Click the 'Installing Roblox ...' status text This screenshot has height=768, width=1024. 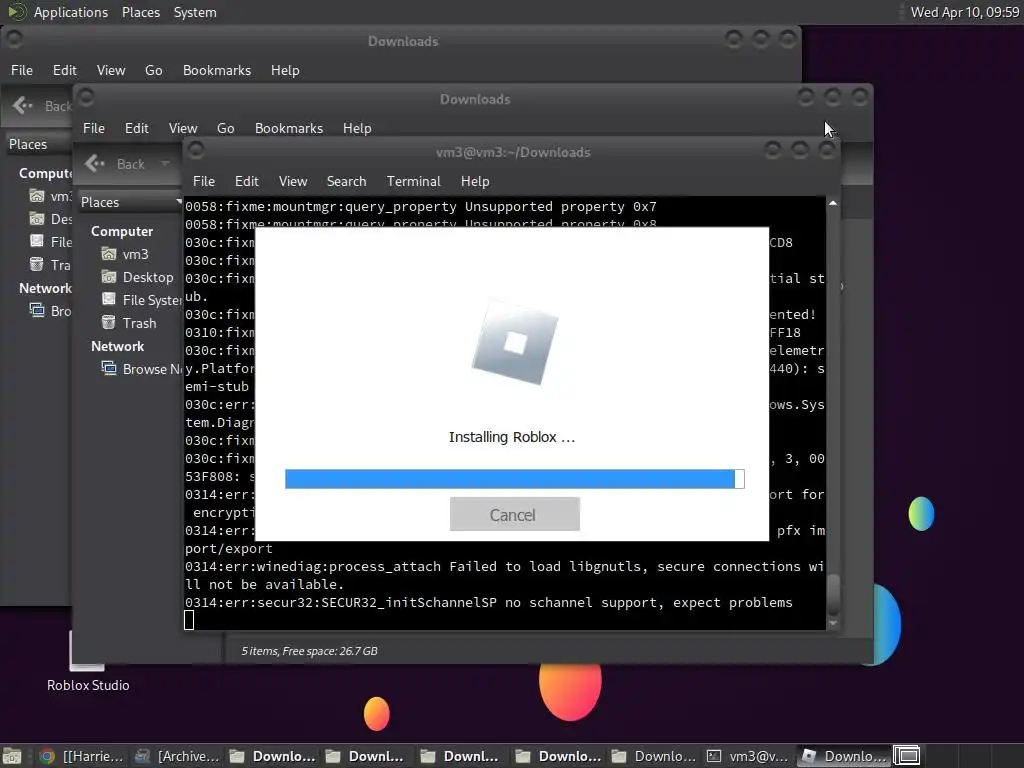pyautogui.click(x=512, y=437)
